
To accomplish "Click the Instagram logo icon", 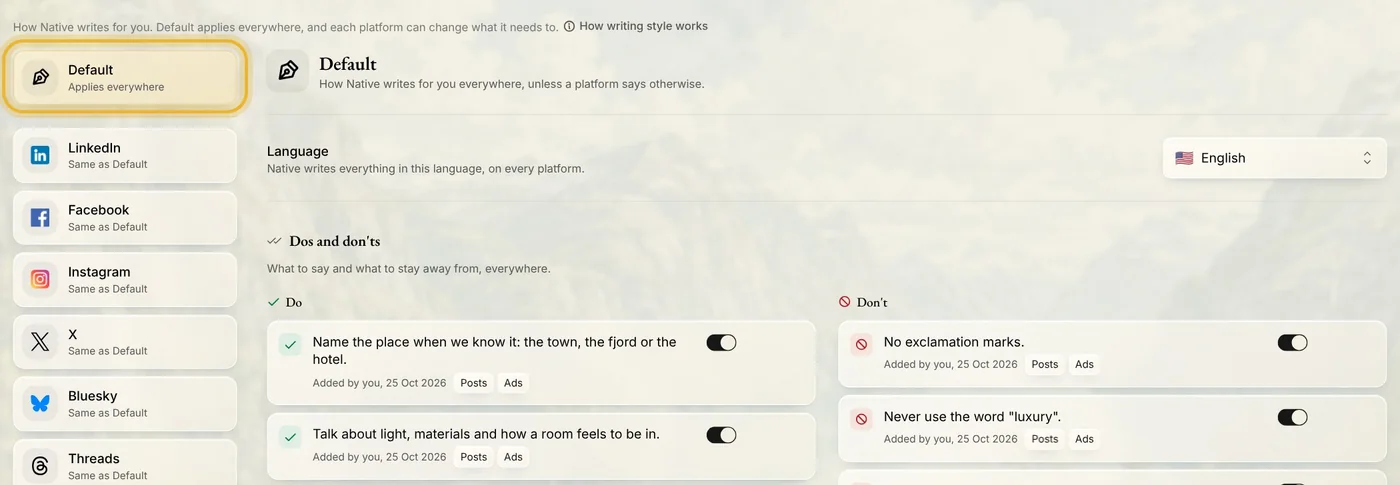I will coord(40,279).
